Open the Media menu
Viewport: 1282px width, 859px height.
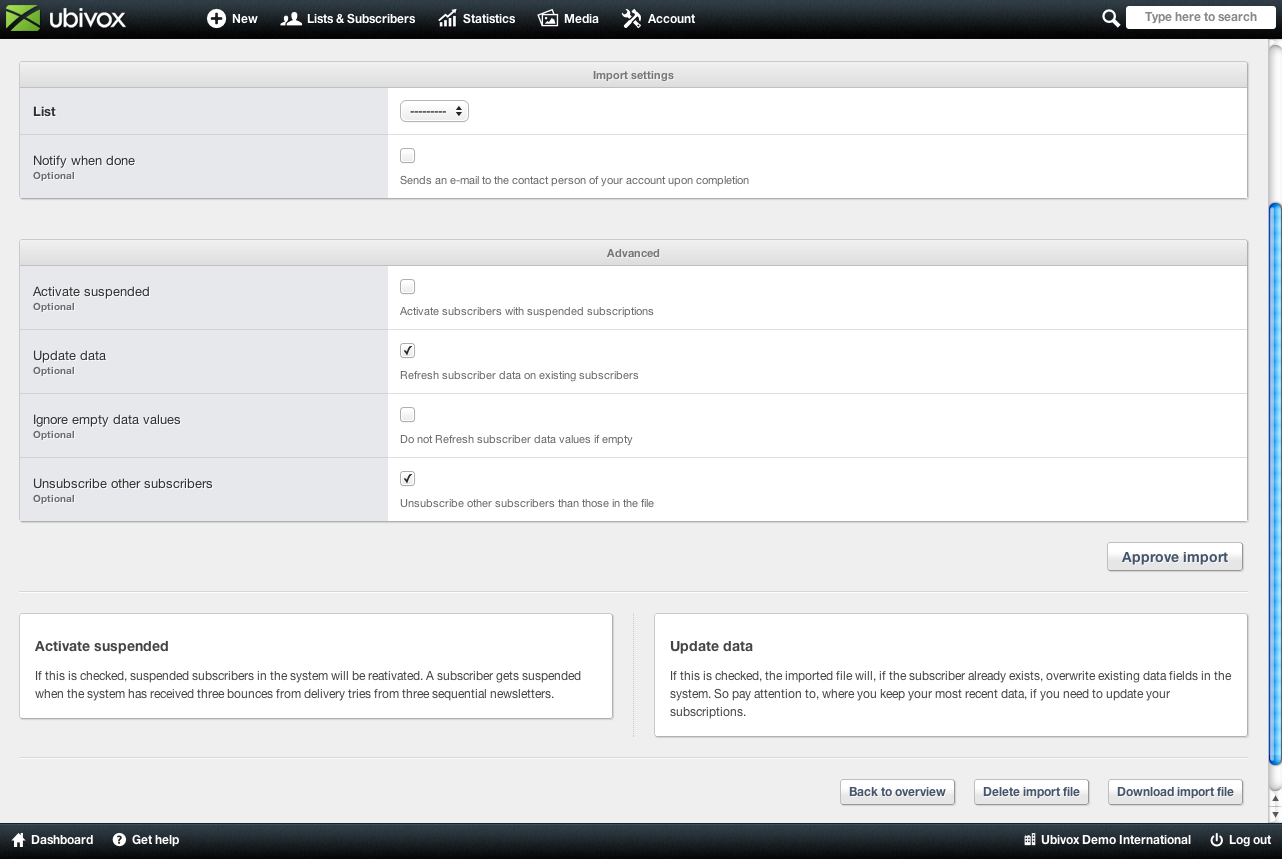[568, 19]
